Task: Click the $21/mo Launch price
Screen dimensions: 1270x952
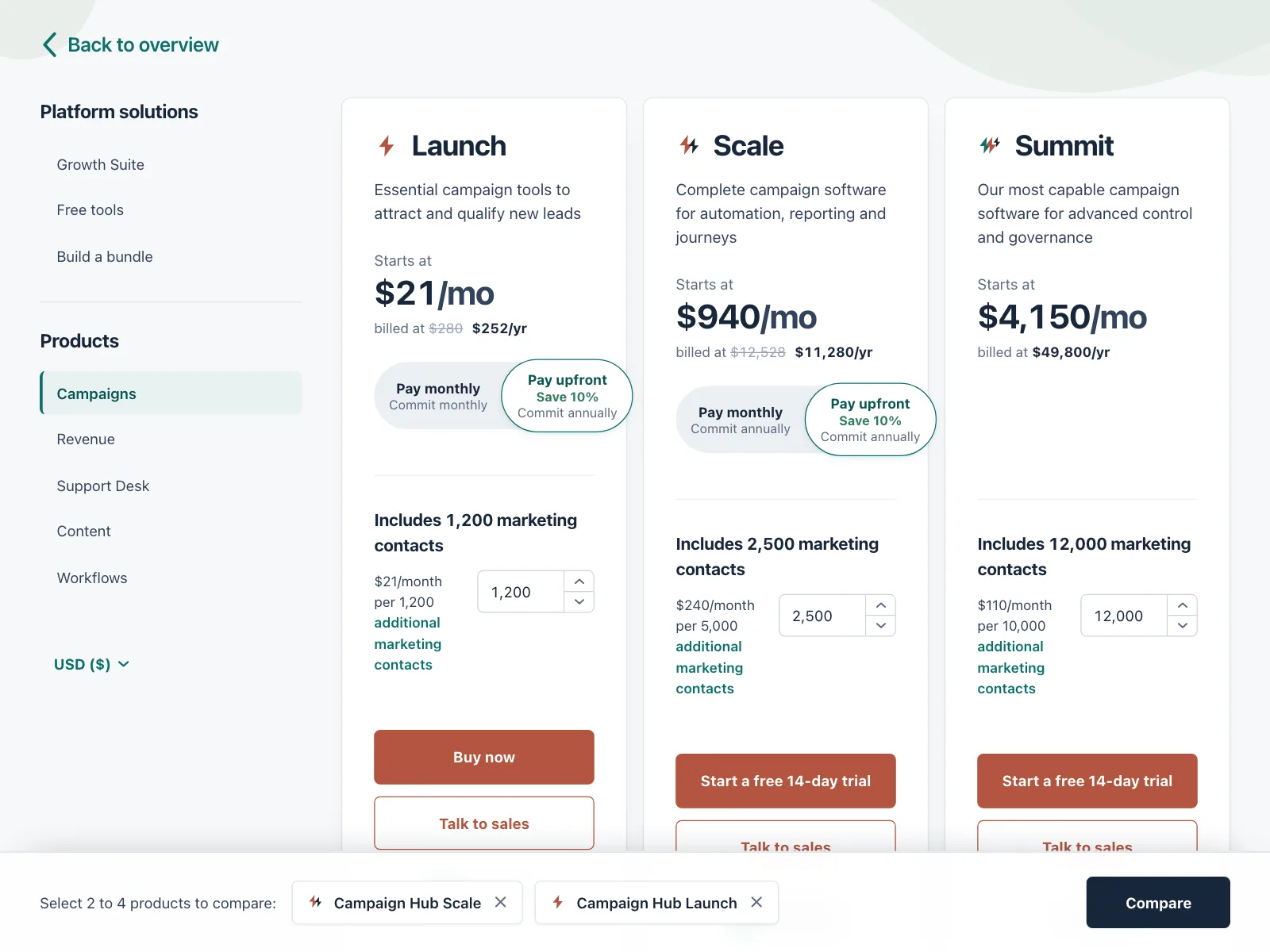Action: point(434,294)
